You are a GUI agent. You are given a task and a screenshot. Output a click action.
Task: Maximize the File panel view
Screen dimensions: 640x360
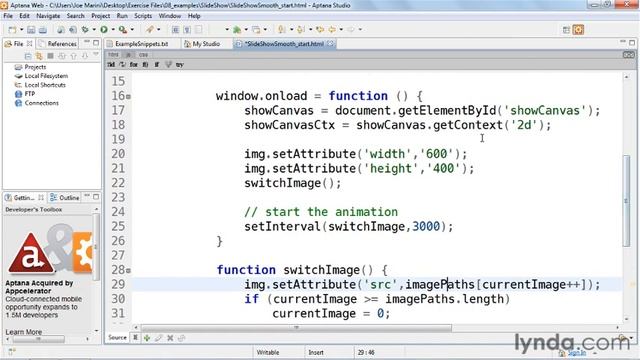[x=96, y=42]
